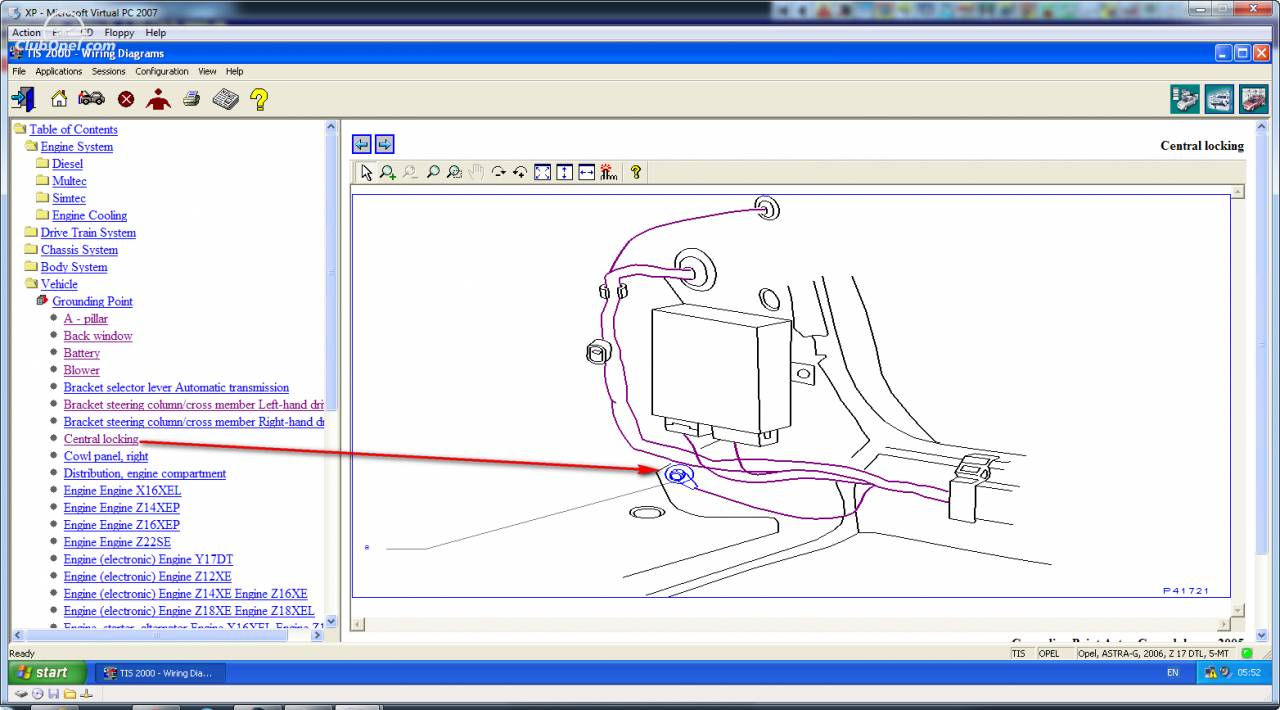1280x710 pixels.
Task: Open the View menu in TIS 2000
Action: click(207, 71)
